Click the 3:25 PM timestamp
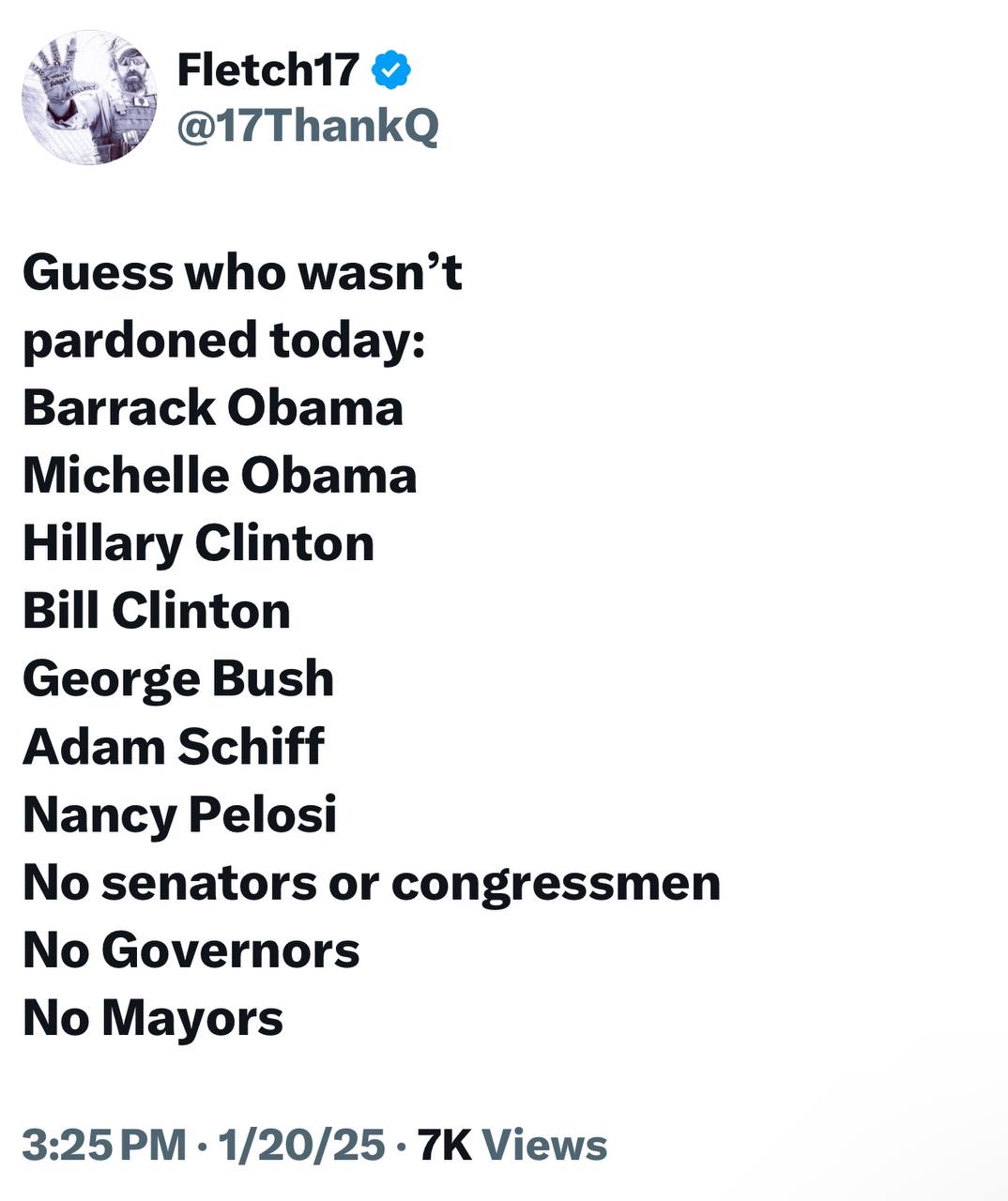The width and height of the screenshot is (1008, 1201). (x=104, y=1145)
